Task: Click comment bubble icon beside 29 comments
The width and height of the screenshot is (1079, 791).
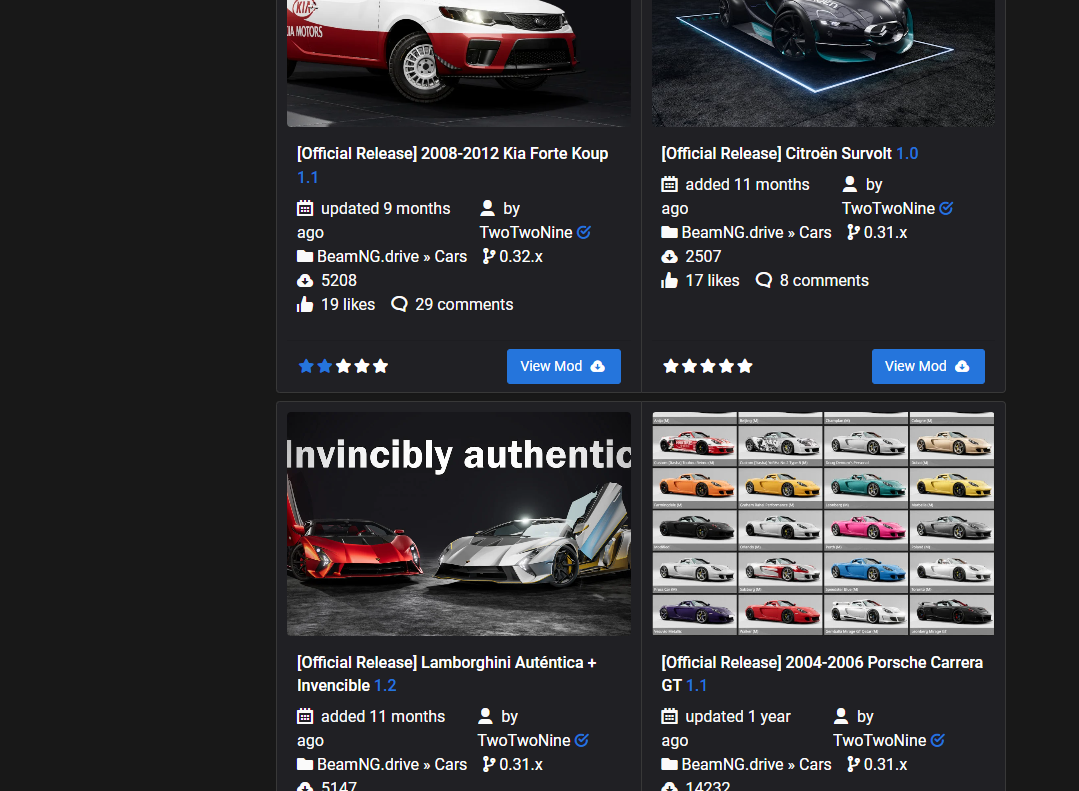Action: 399,304
